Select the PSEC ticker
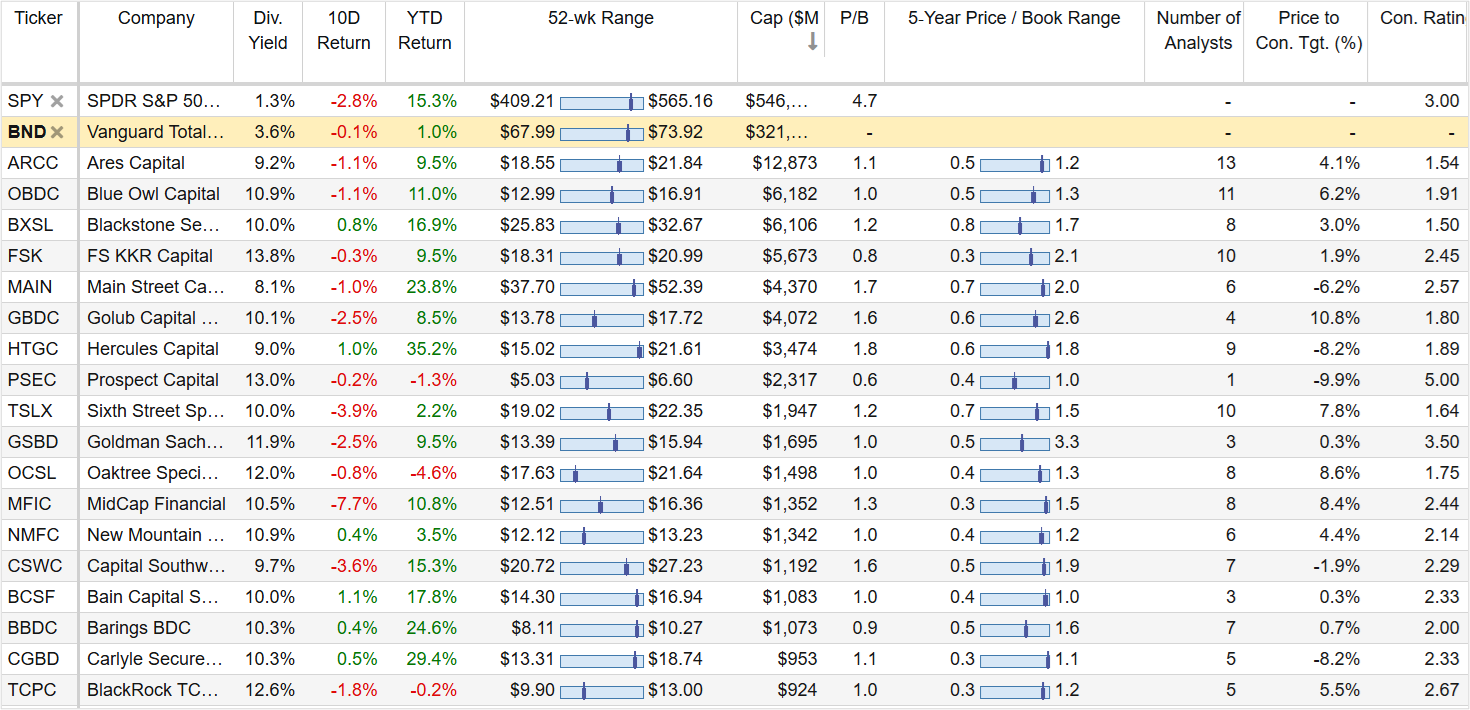This screenshot has height=710, width=1470. [32, 380]
